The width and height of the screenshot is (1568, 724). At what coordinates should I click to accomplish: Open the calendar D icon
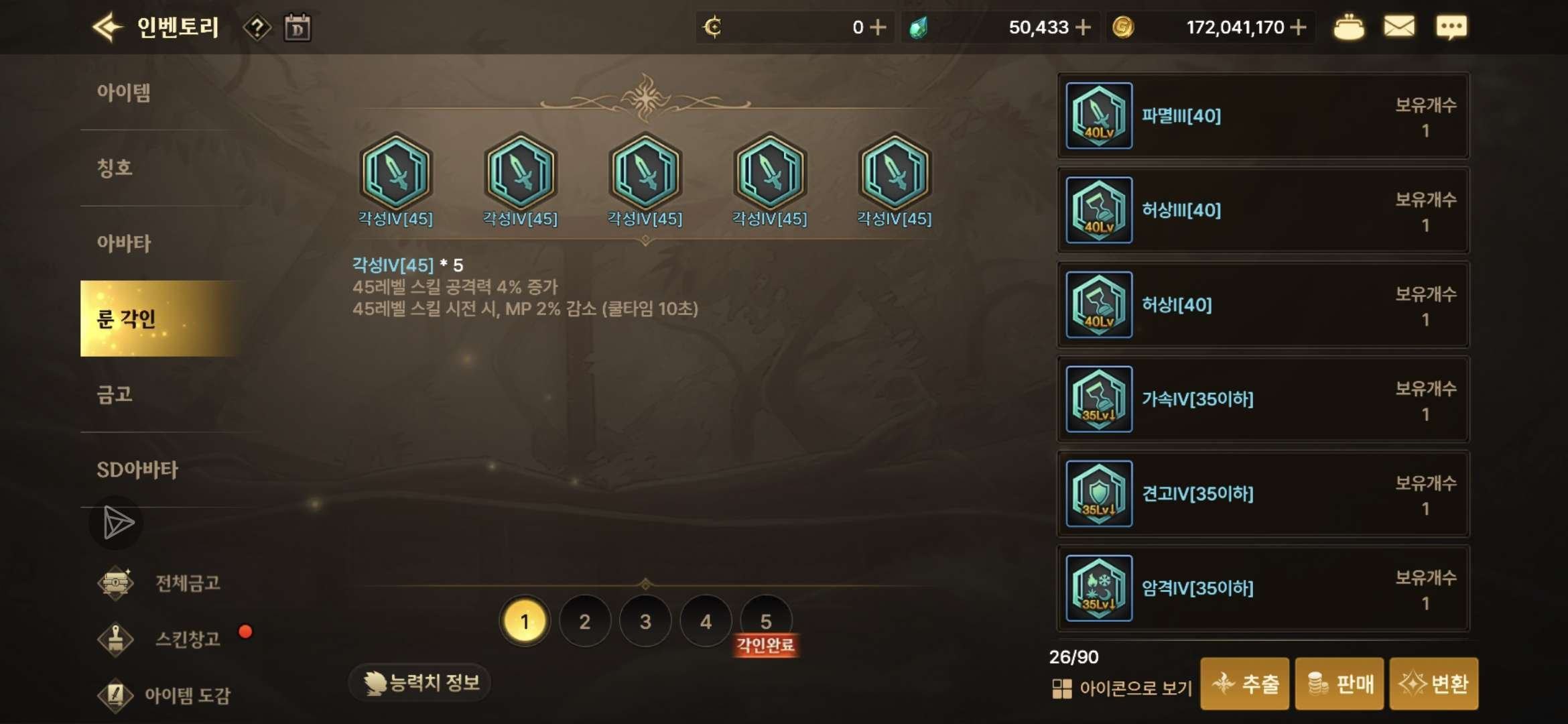pyautogui.click(x=298, y=27)
